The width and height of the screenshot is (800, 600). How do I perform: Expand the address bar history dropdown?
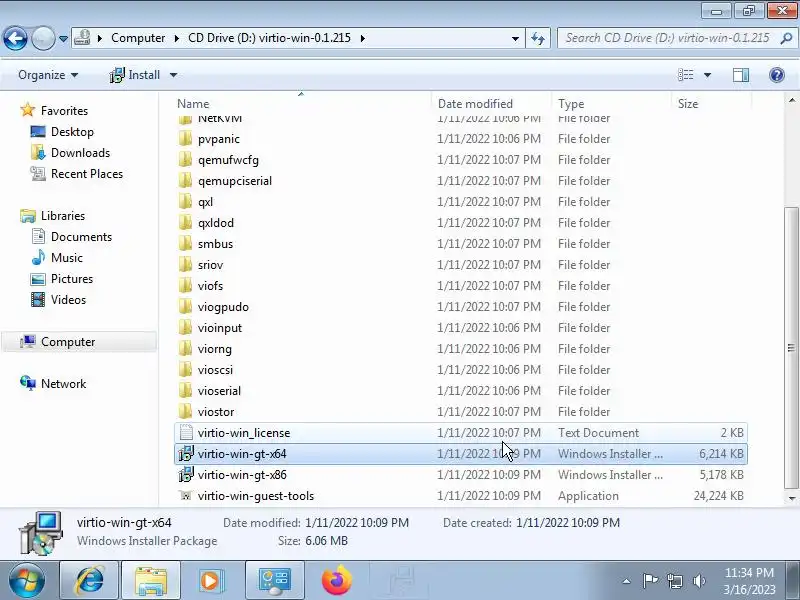515,38
